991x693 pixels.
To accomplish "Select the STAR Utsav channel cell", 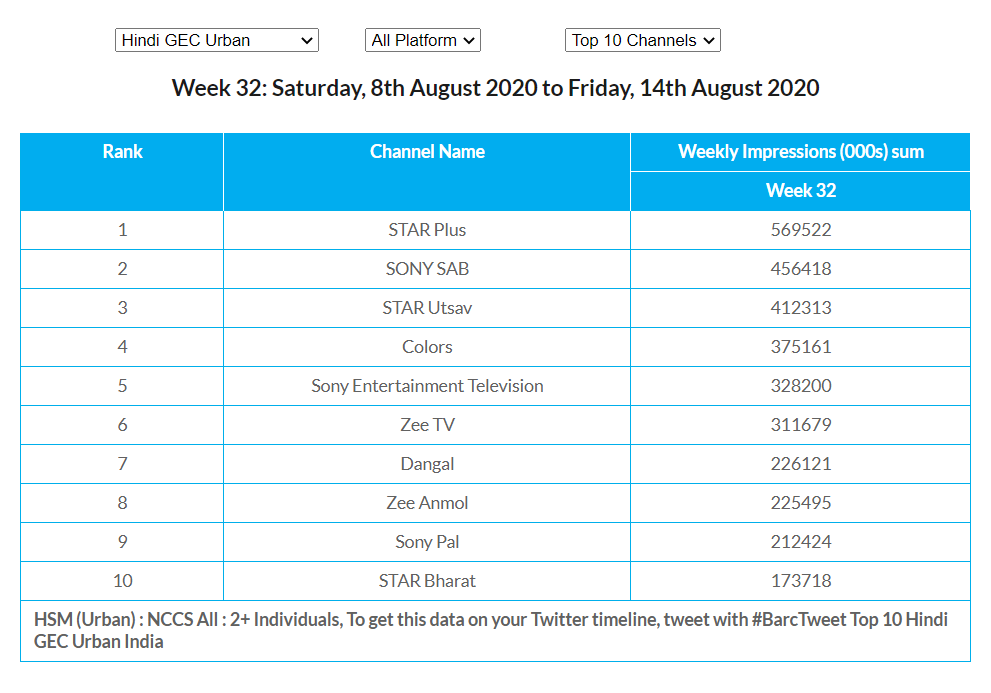I will pos(427,308).
